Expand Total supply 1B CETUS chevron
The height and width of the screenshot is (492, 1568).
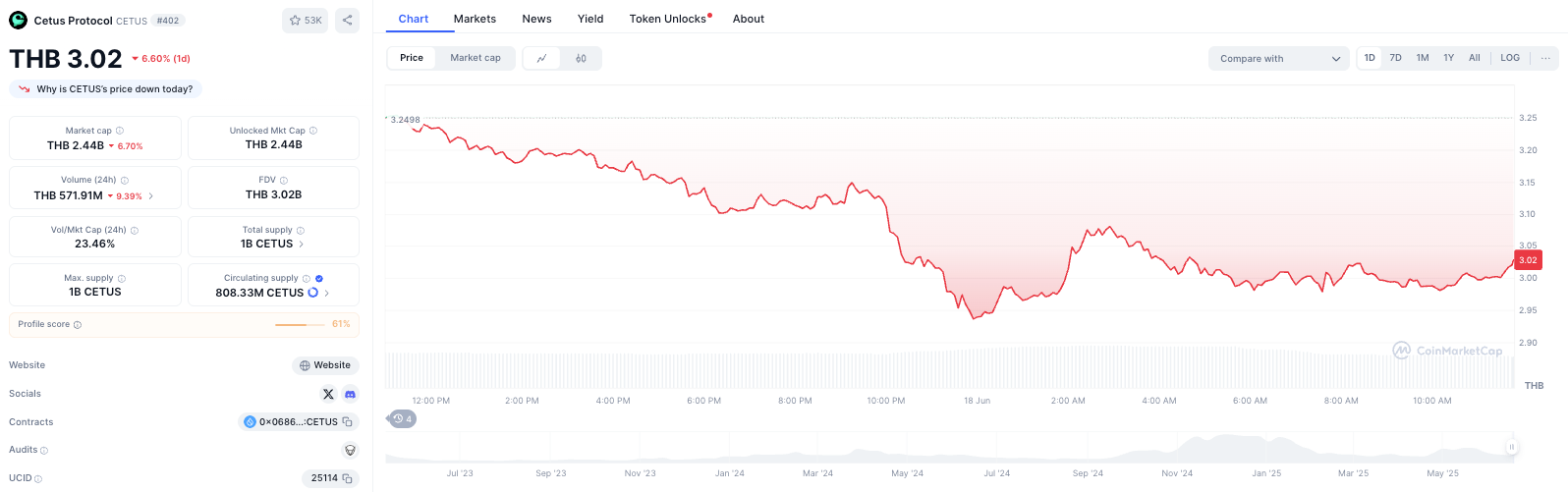click(x=301, y=244)
